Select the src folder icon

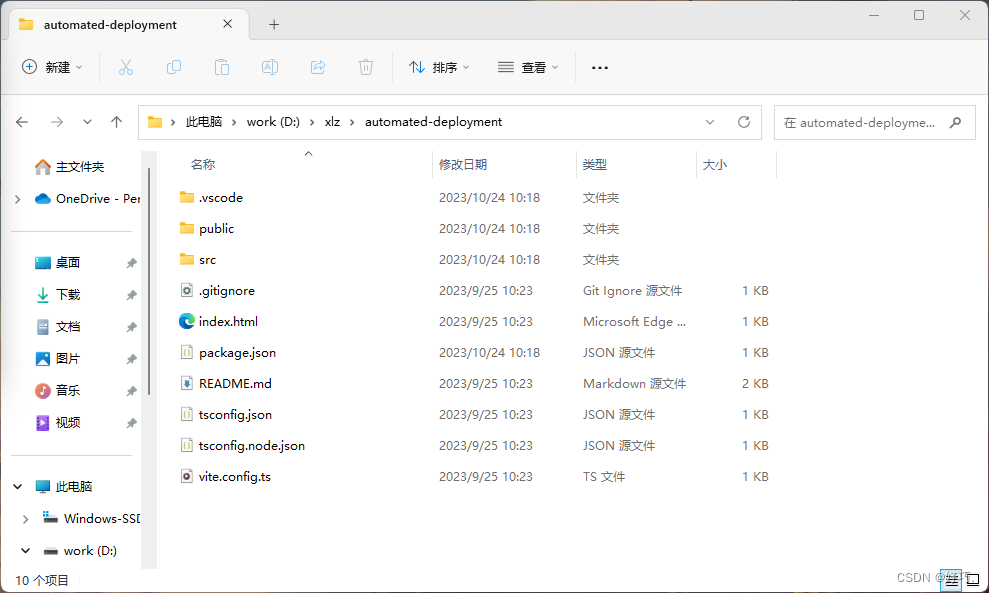187,259
